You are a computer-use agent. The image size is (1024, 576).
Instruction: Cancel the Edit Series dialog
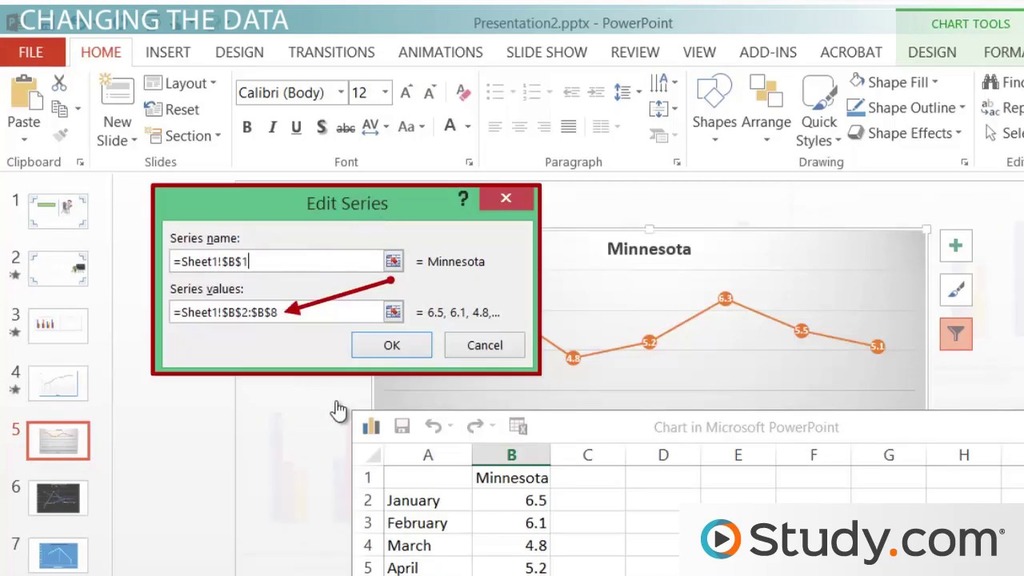click(x=485, y=345)
